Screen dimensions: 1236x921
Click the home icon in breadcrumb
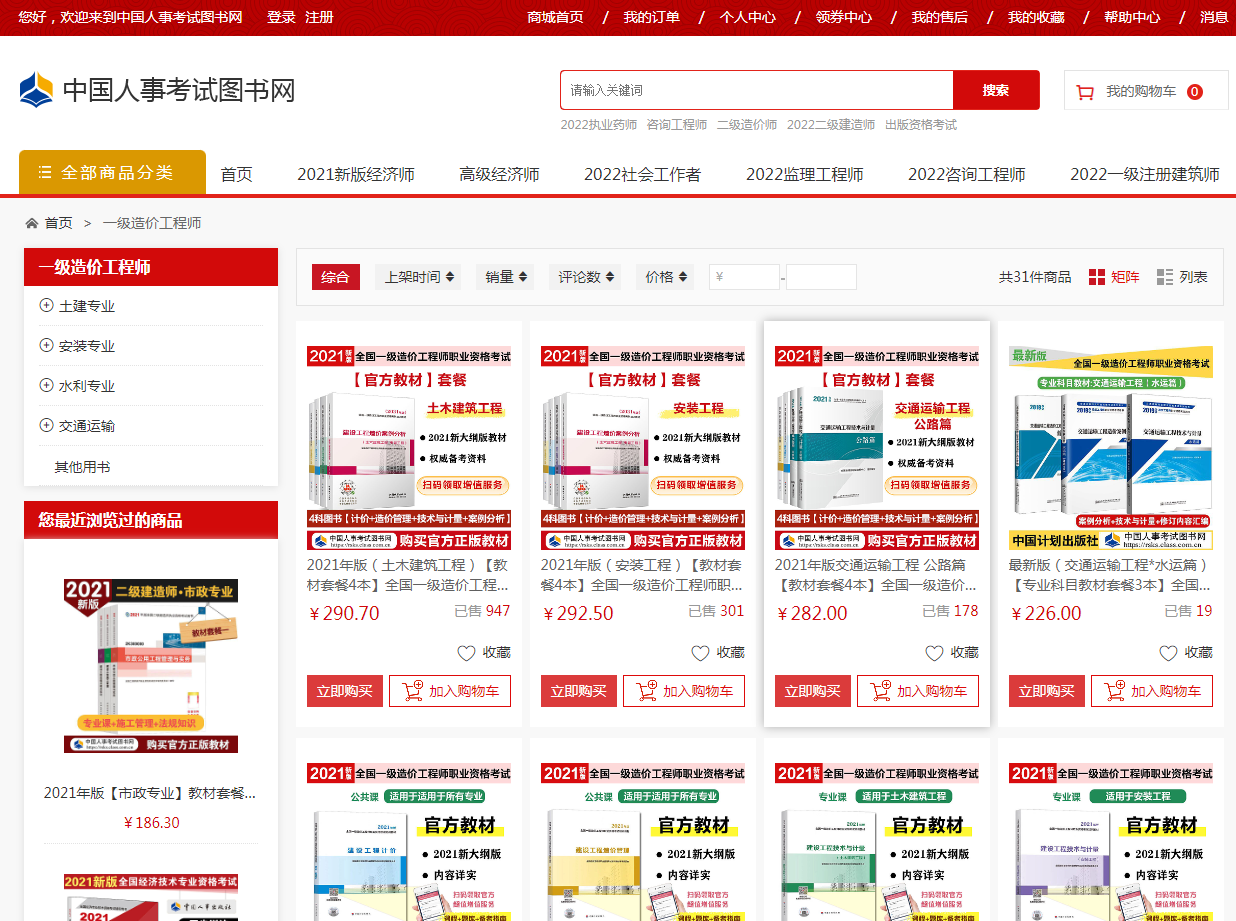[32, 223]
